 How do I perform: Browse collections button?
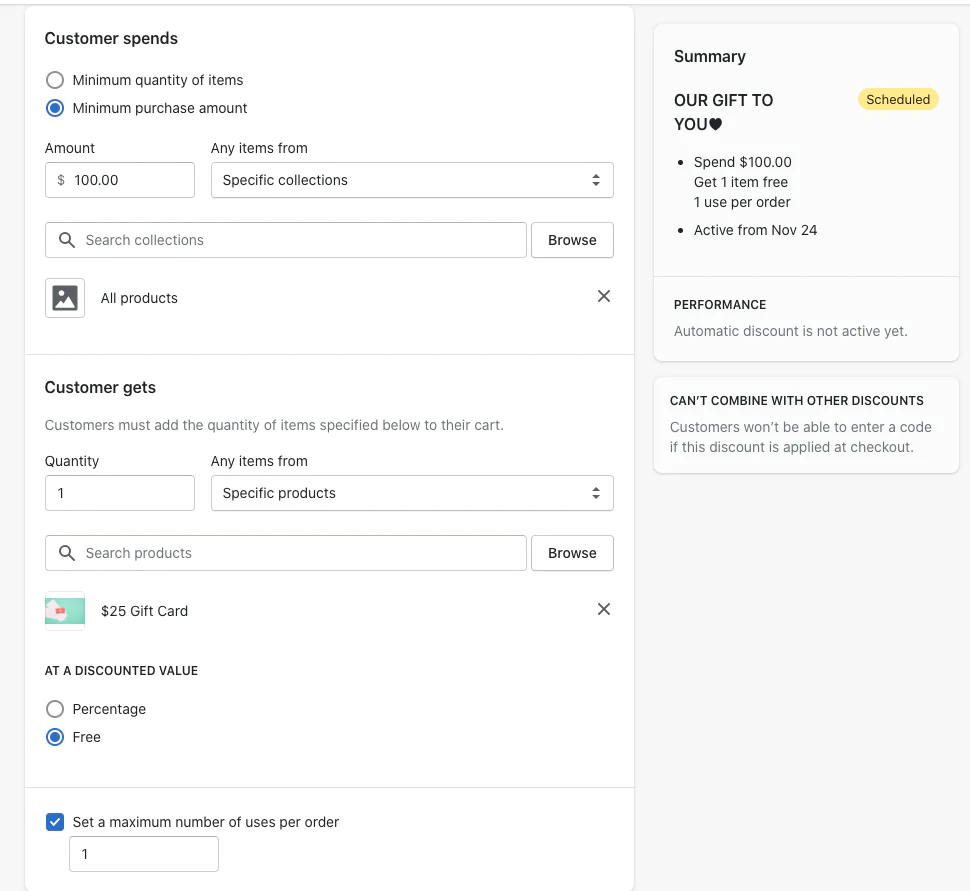[572, 240]
